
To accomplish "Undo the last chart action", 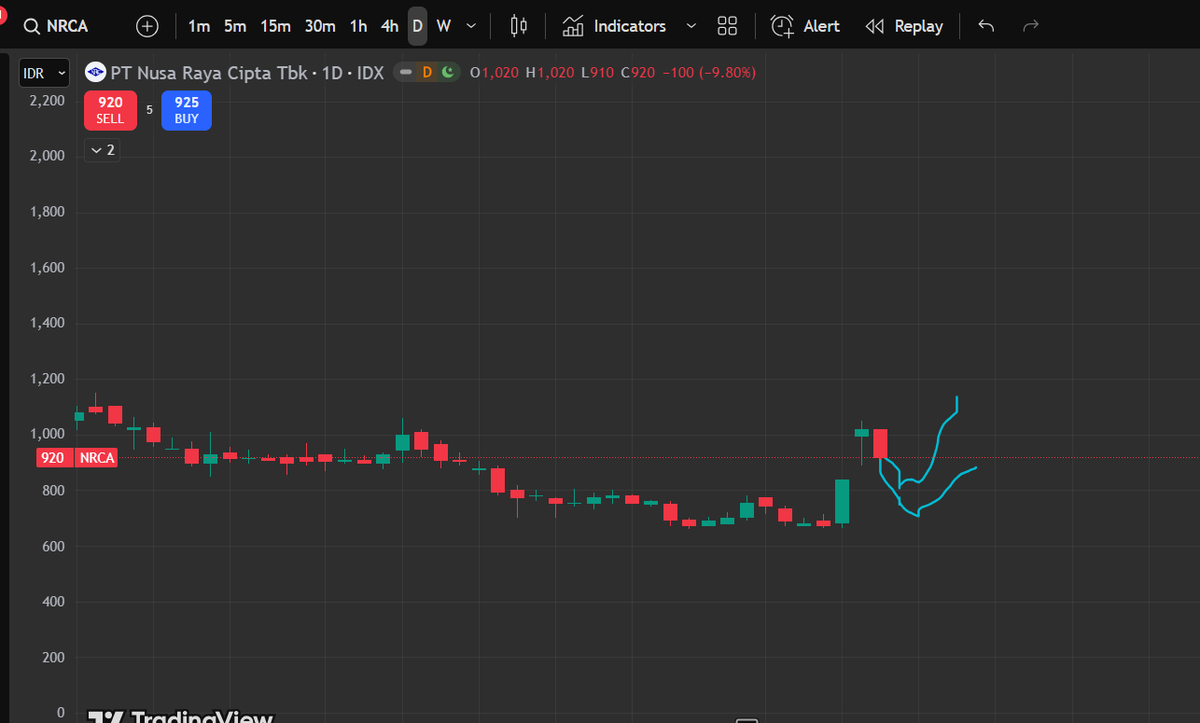I will 986,26.
